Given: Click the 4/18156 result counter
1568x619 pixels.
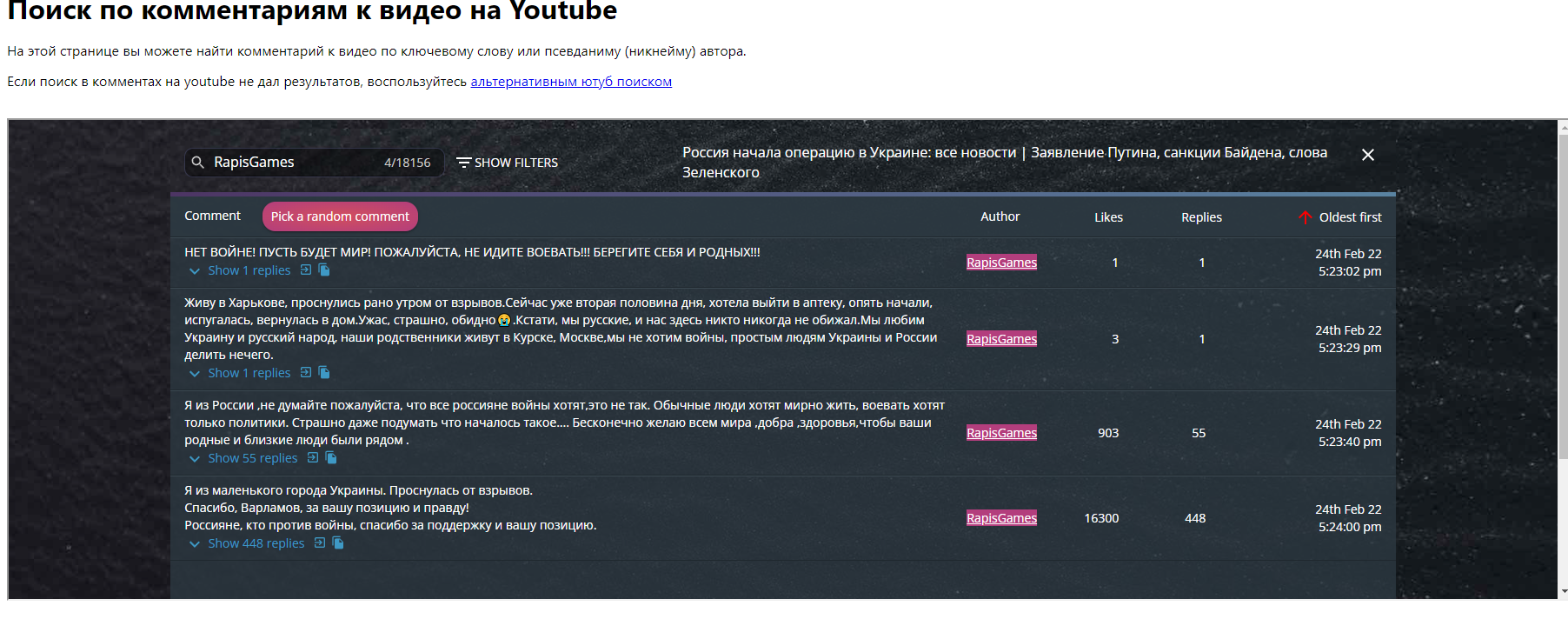Looking at the screenshot, I should 408,163.
